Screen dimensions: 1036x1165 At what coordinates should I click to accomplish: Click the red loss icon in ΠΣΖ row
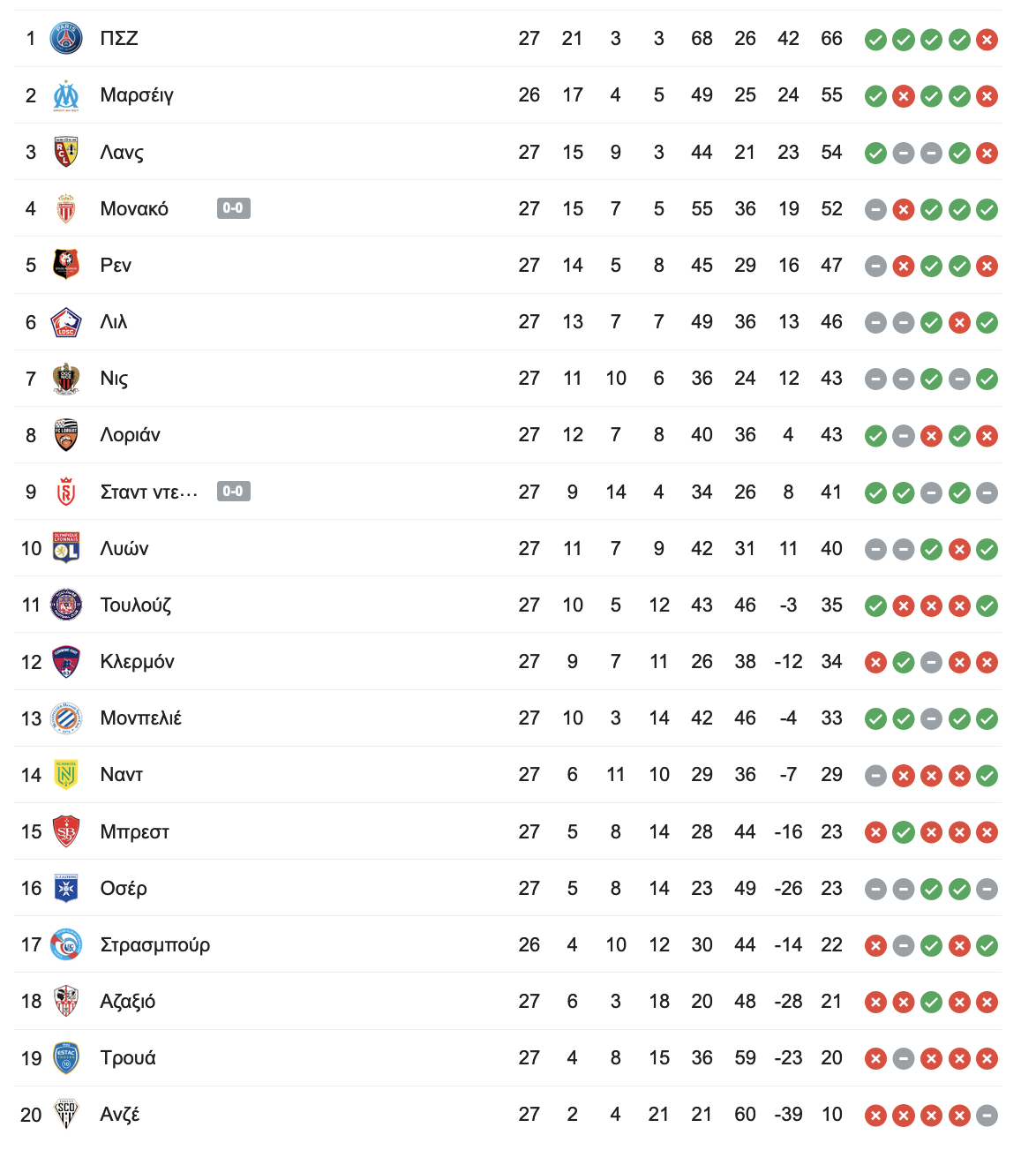(x=987, y=40)
